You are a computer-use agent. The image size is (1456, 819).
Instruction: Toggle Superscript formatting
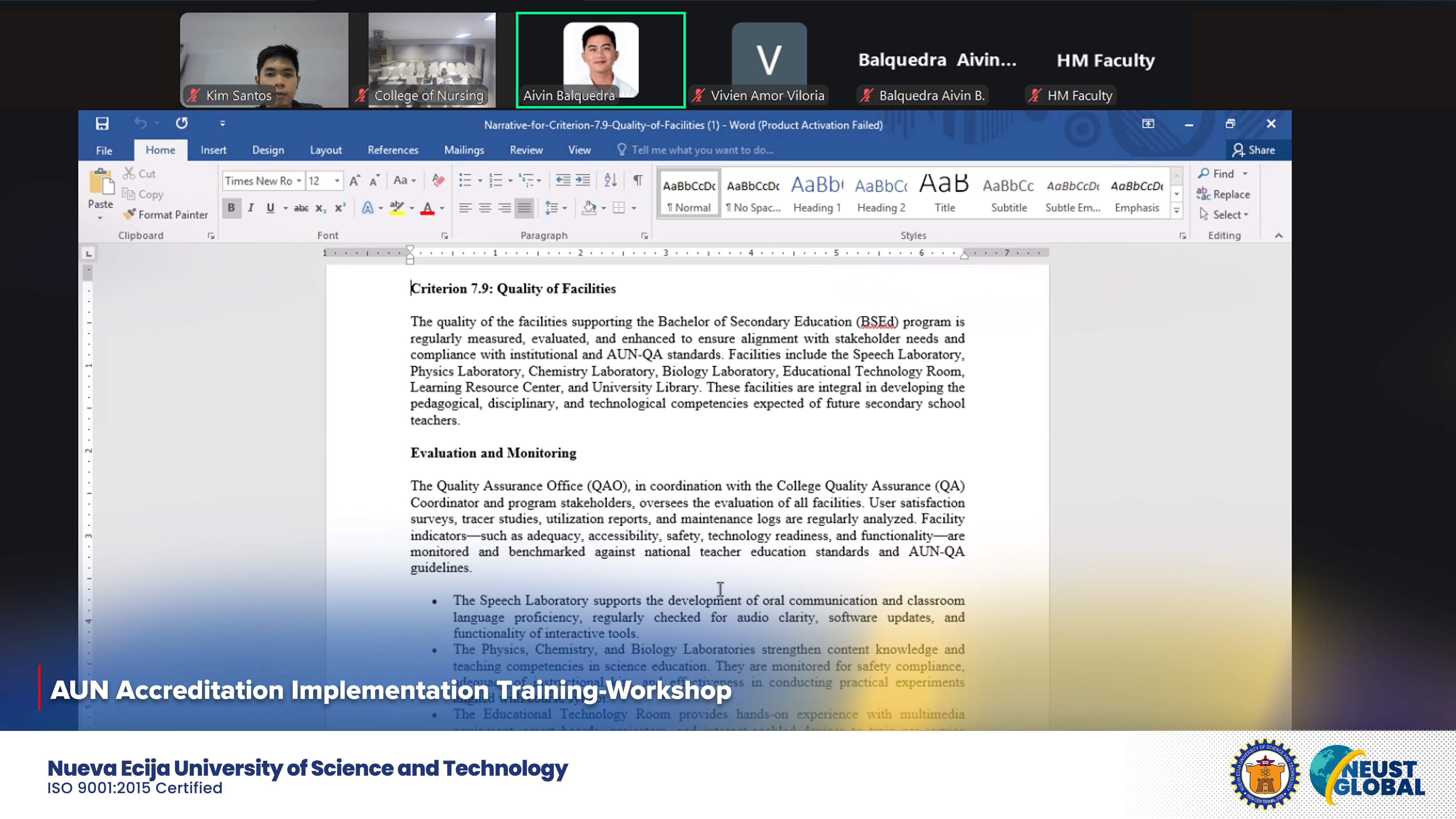click(340, 208)
